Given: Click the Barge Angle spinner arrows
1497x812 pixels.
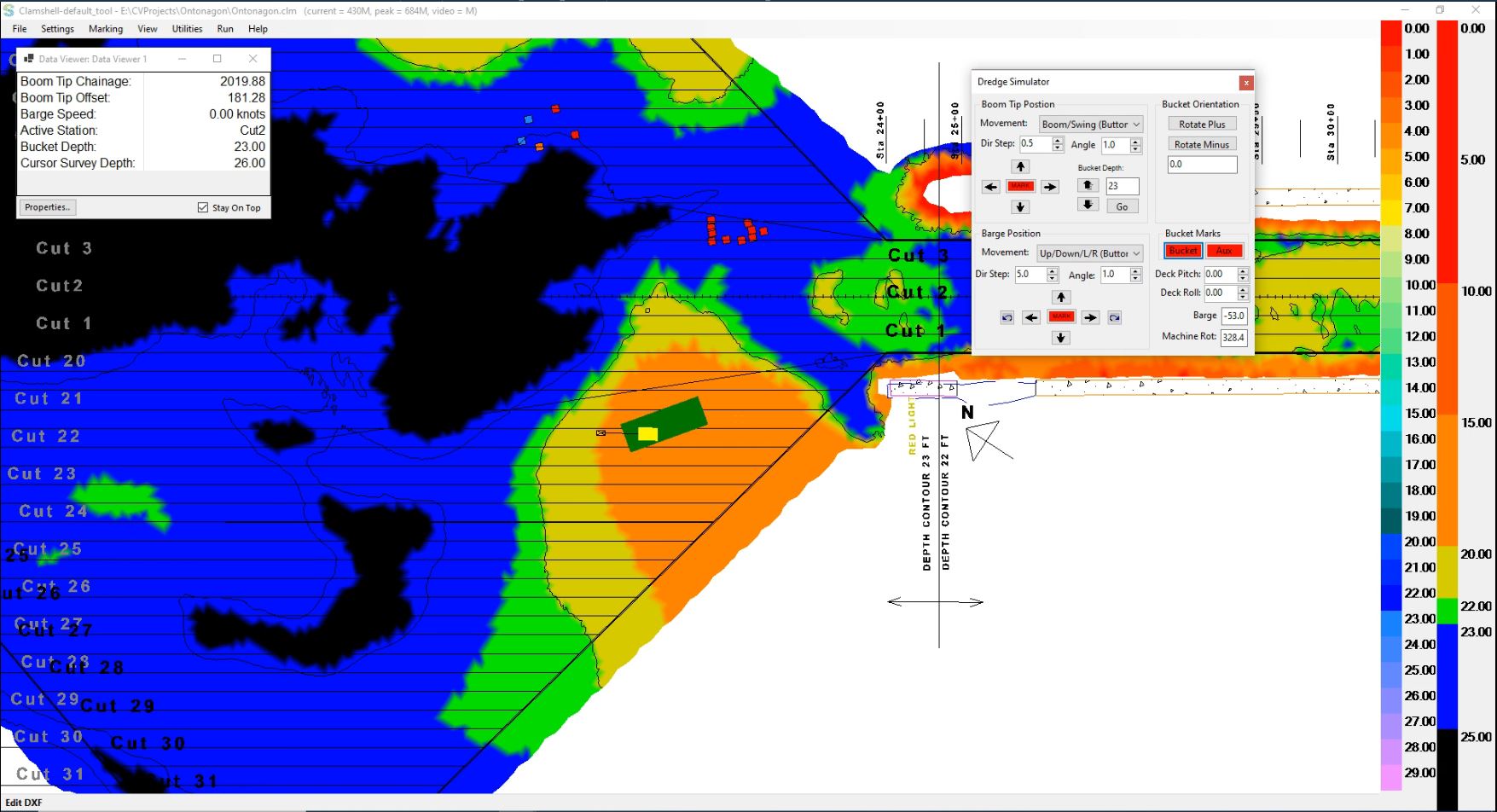Looking at the screenshot, I should click(1135, 275).
